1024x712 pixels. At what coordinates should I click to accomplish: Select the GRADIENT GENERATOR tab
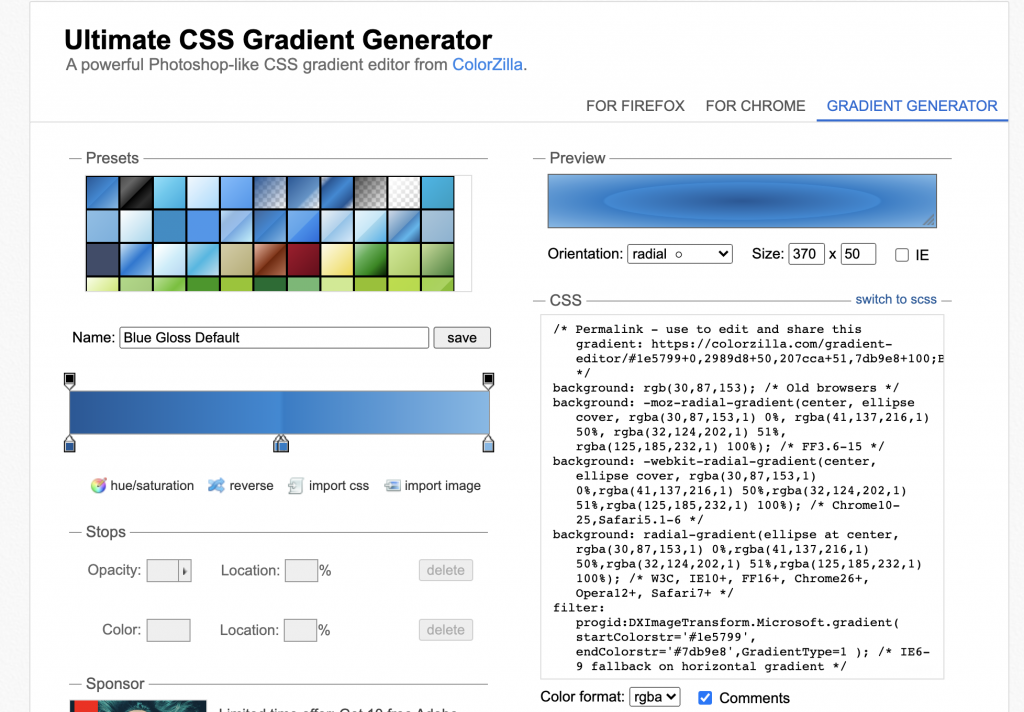(912, 106)
